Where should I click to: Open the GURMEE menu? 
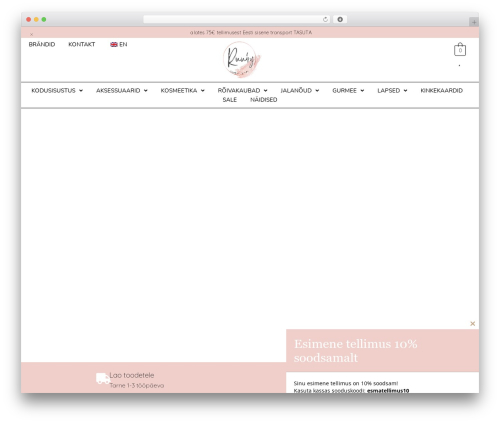[x=344, y=90]
